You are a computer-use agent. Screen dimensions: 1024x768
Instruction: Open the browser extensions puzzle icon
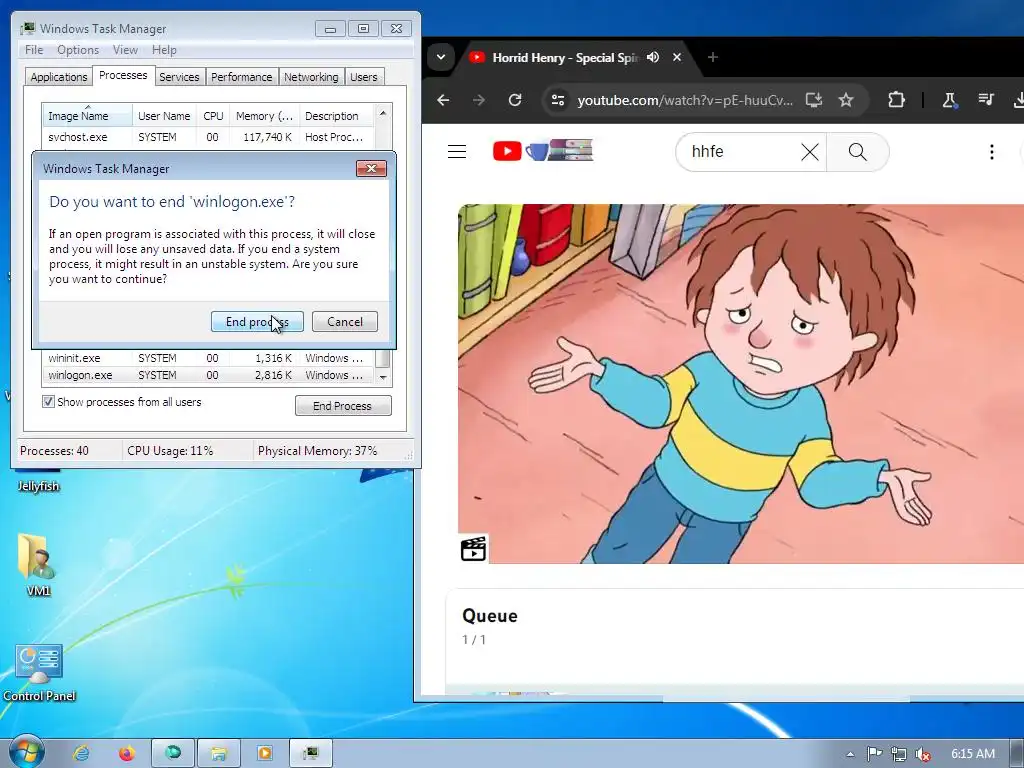pos(897,100)
